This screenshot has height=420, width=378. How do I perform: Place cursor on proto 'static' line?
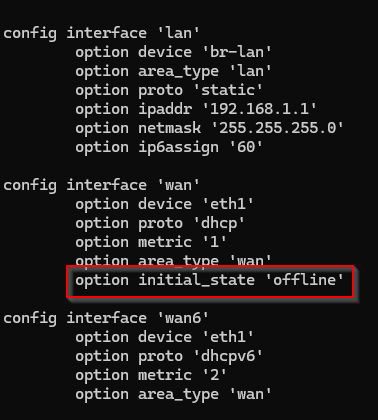tap(169, 91)
